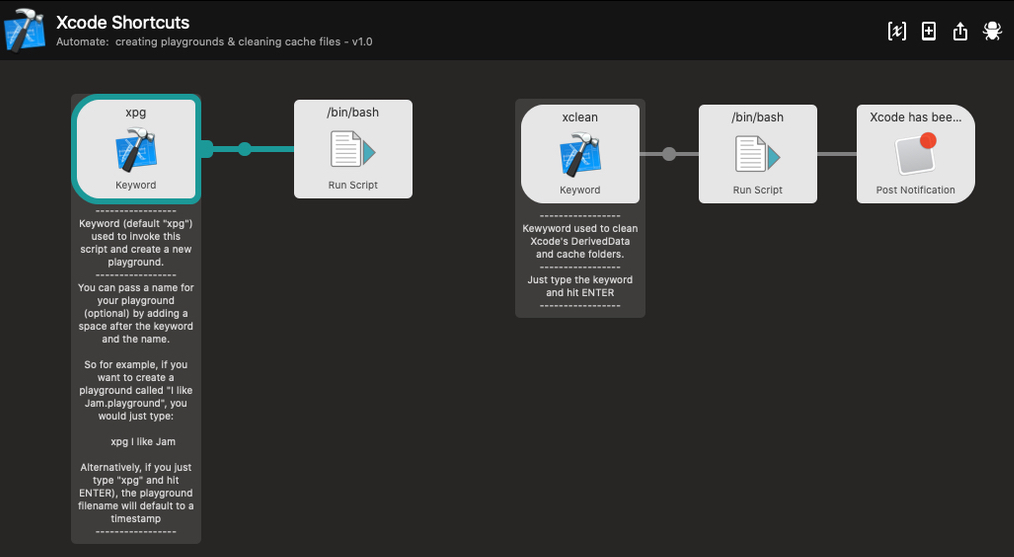Click the "Xcode Shortcuts" workflow title
The image size is (1014, 557).
122,22
